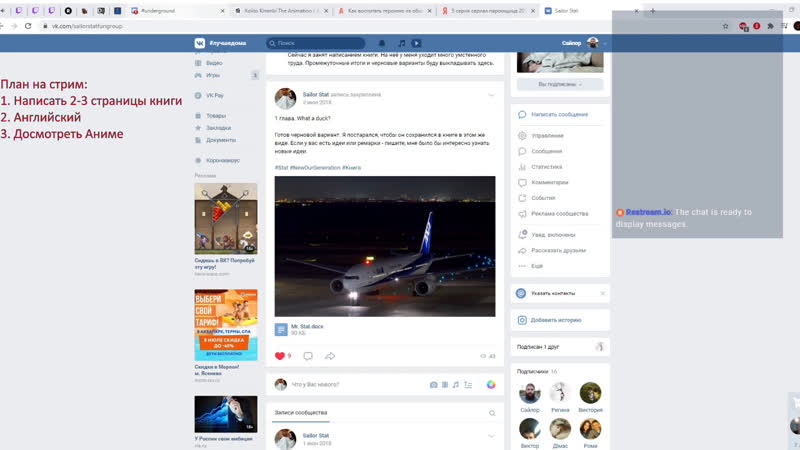Open 'Закладки' in left sidebar
This screenshot has width=800, height=450.
pos(218,128)
